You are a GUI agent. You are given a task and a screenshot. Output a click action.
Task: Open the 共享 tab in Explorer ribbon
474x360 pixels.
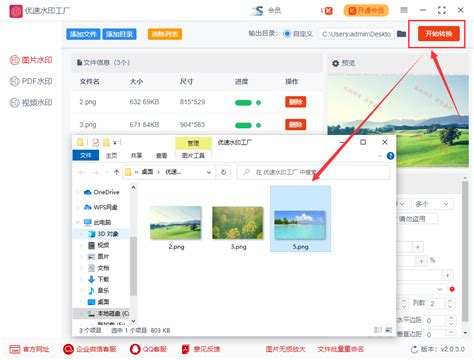pos(136,156)
